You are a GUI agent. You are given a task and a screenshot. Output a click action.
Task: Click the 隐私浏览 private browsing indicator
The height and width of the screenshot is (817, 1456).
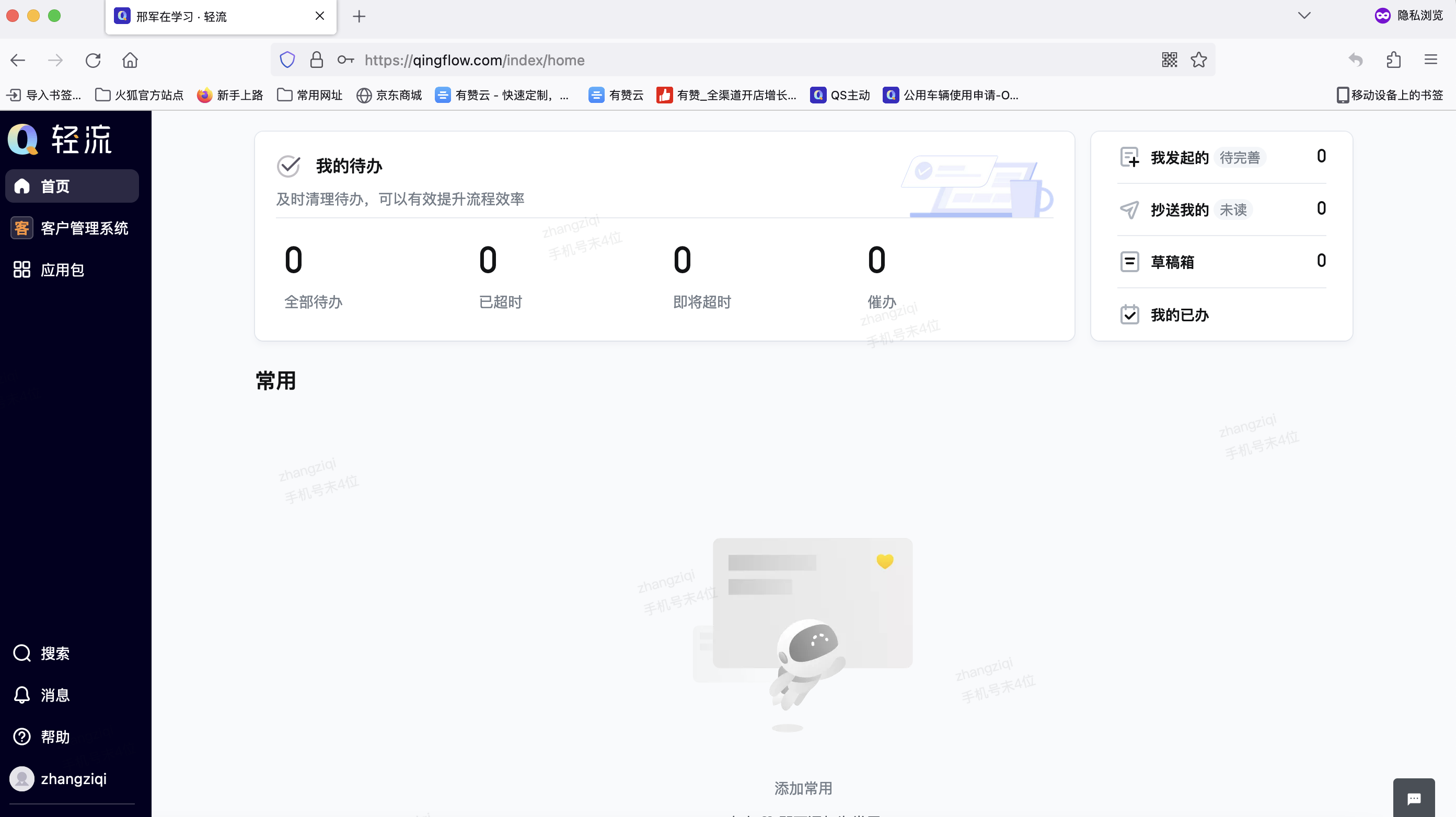pyautogui.click(x=1408, y=15)
